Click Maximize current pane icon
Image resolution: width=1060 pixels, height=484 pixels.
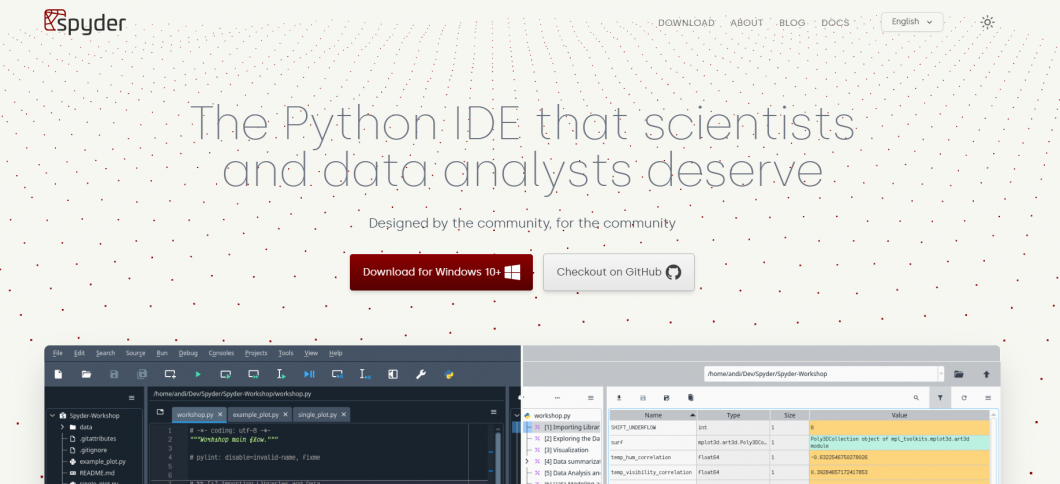click(x=393, y=374)
